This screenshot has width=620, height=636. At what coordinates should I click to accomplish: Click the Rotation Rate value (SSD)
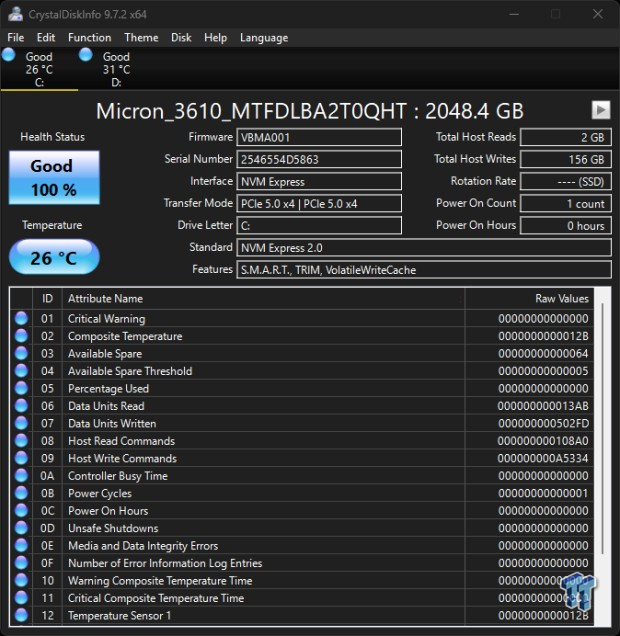click(x=566, y=181)
